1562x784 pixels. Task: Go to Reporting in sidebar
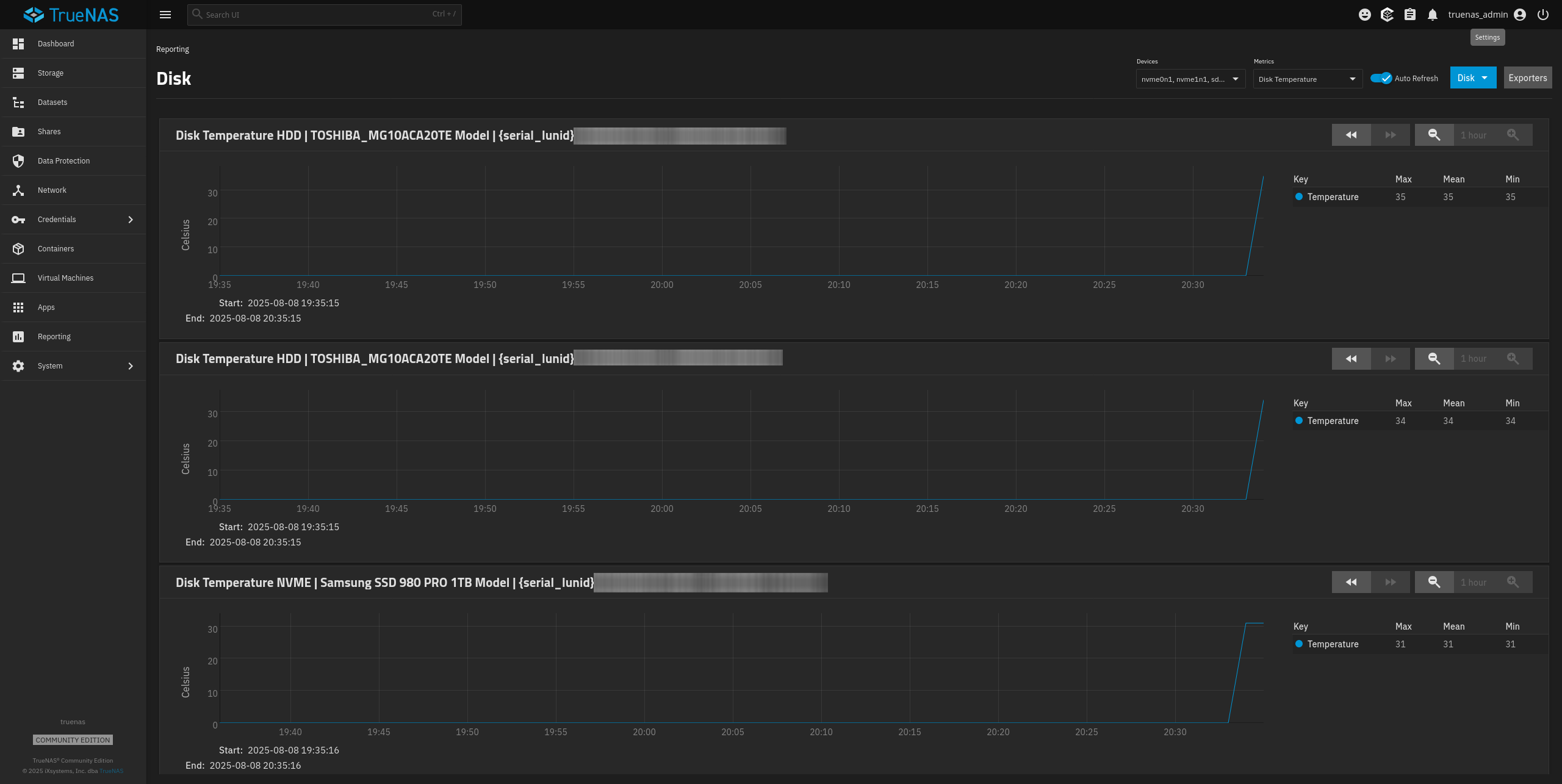point(73,337)
